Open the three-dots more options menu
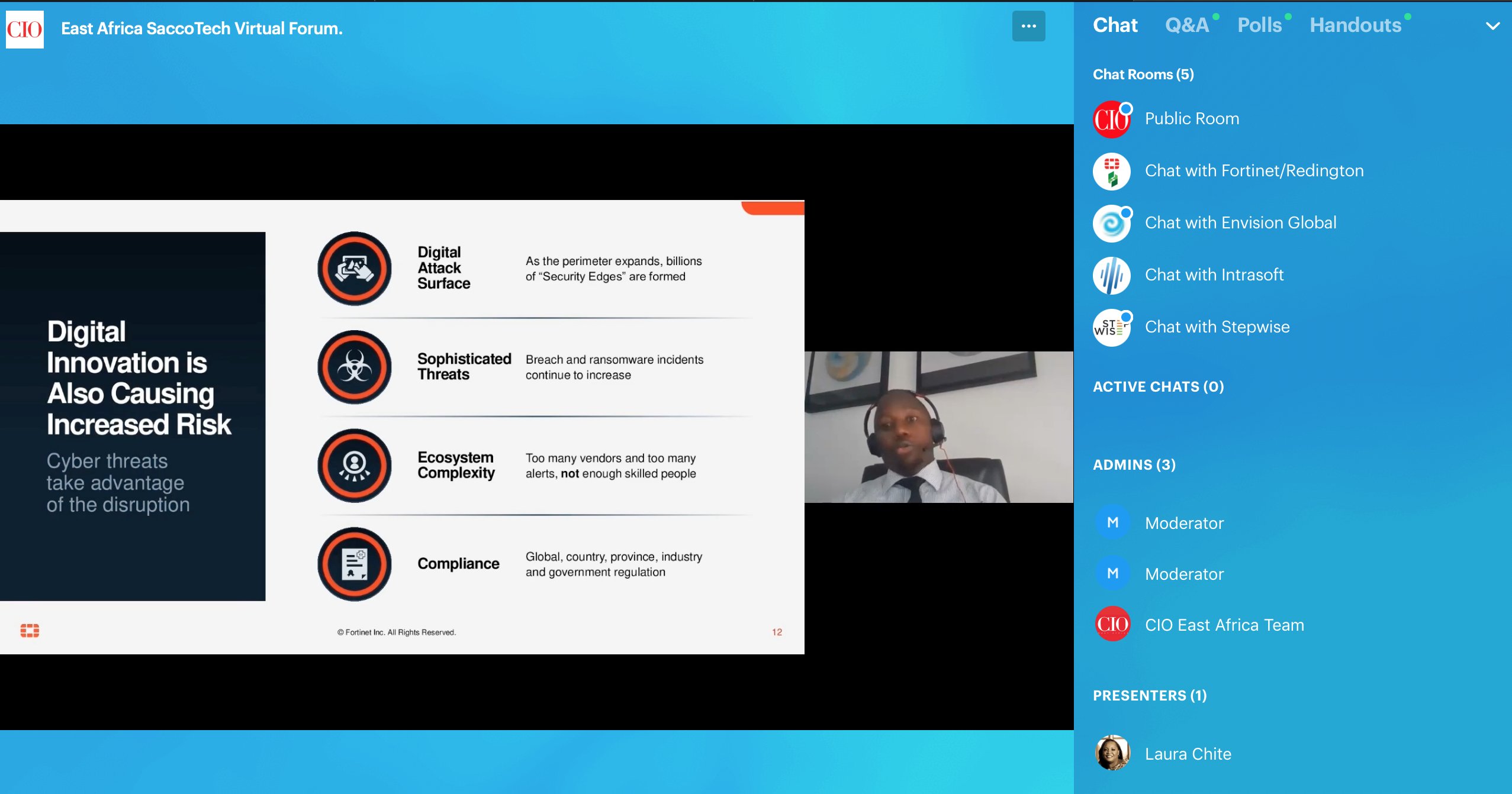 point(1028,26)
